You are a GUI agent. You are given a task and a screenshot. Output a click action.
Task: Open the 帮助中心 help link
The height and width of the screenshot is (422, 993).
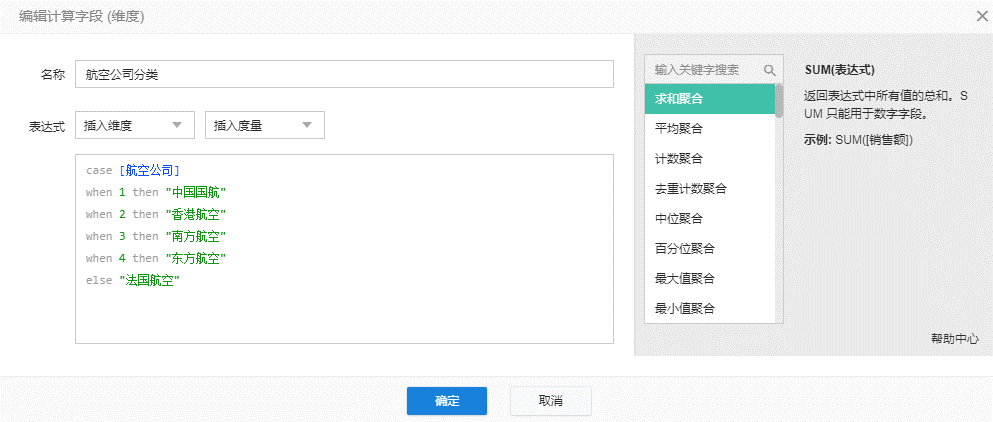(x=954, y=339)
